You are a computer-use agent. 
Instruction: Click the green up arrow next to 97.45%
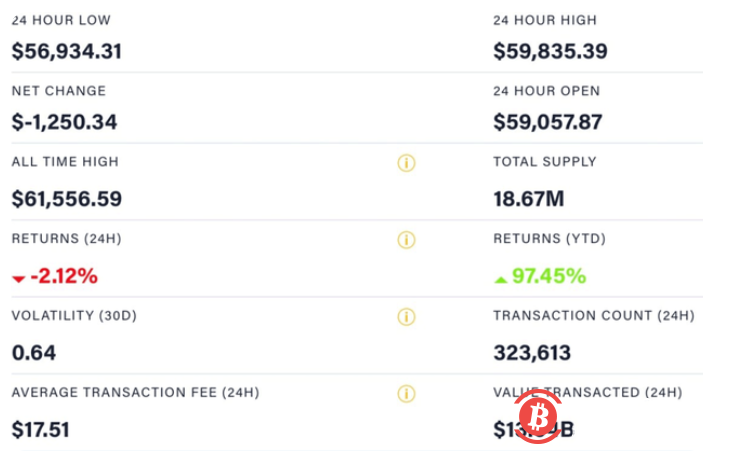(x=501, y=277)
